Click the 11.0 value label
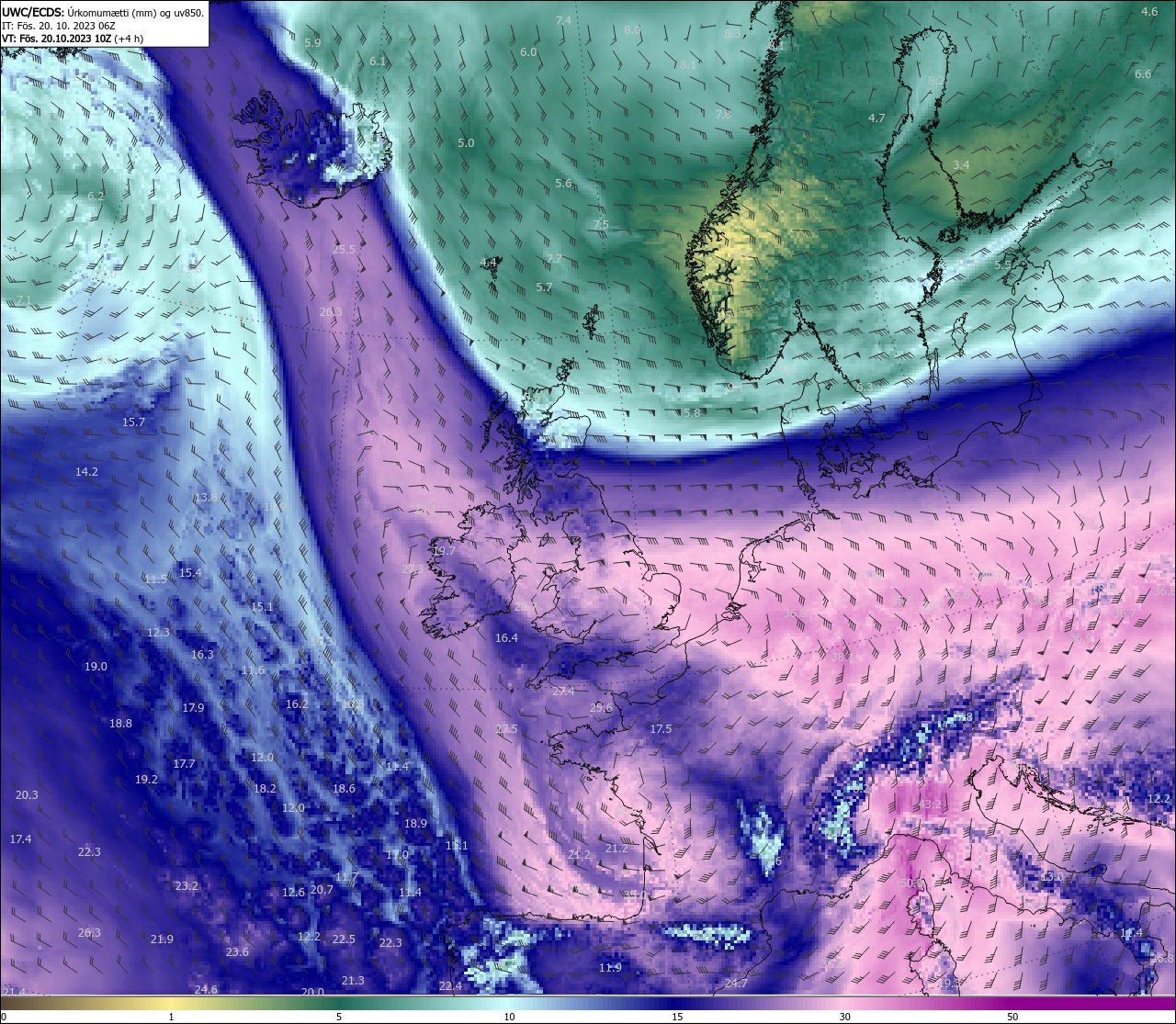The width and height of the screenshot is (1176, 1024). (397, 854)
